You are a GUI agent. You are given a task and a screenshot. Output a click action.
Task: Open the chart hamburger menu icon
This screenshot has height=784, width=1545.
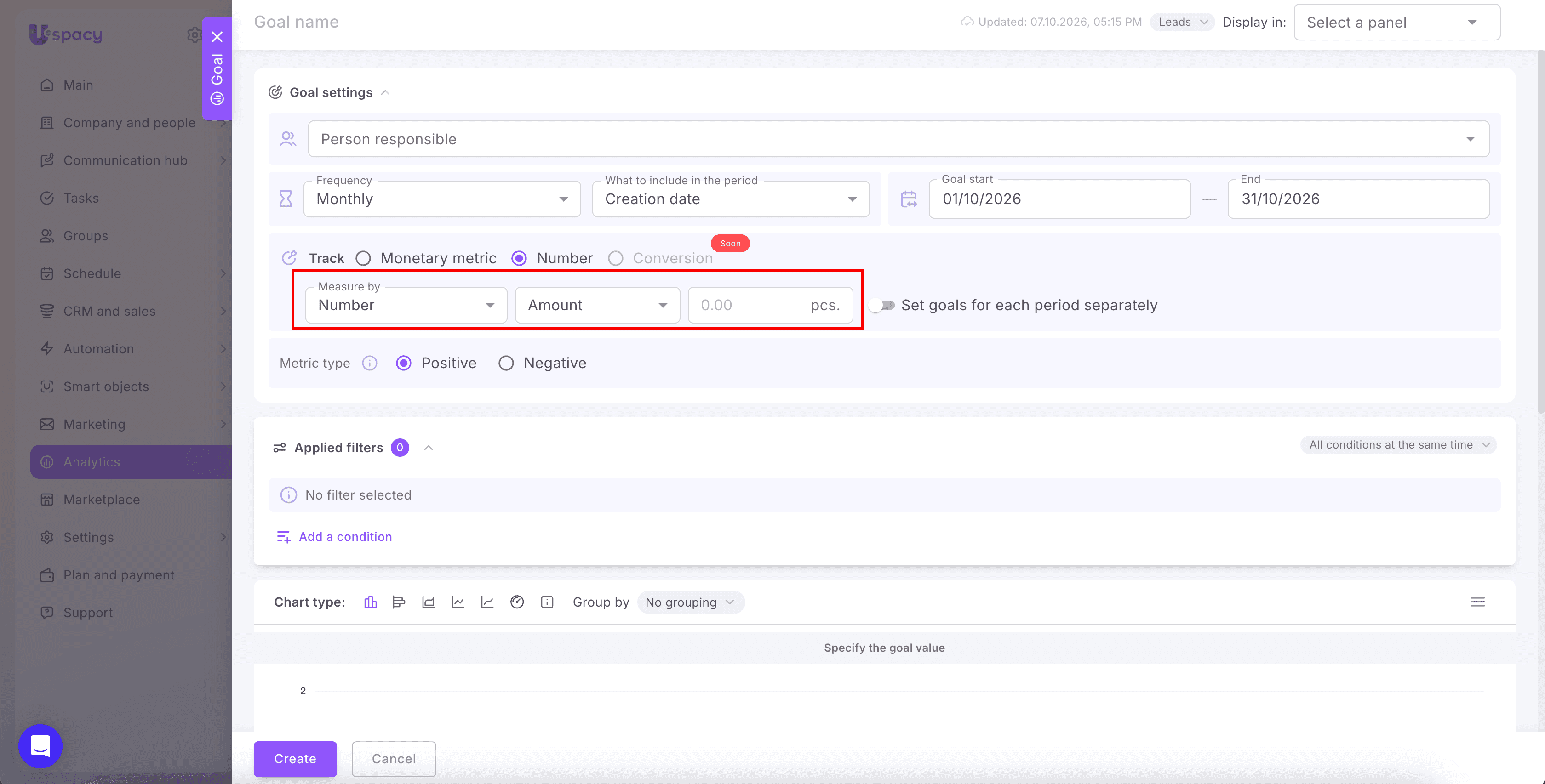(x=1477, y=601)
